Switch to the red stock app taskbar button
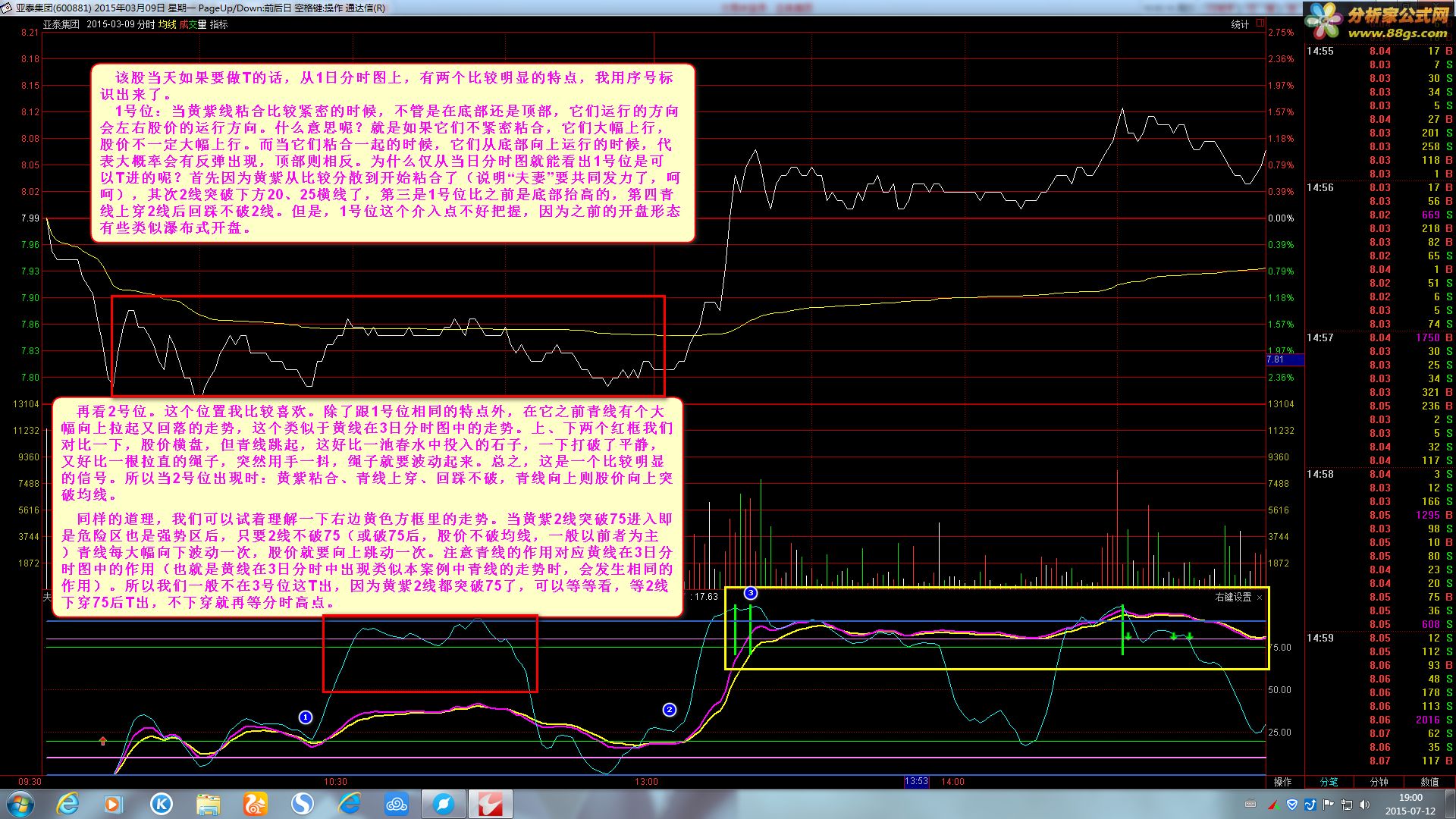 coord(491,804)
